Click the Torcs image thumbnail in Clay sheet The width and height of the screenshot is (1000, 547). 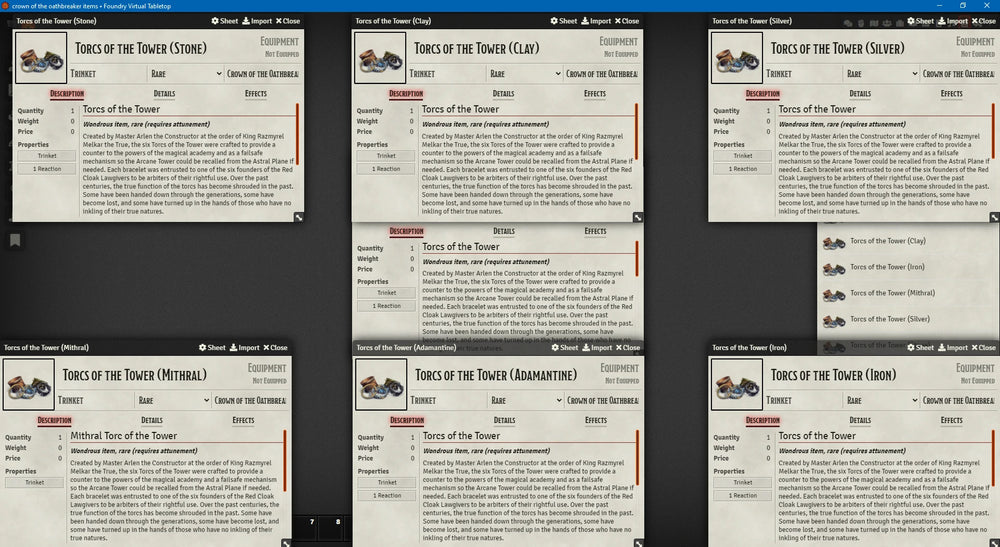[x=381, y=58]
